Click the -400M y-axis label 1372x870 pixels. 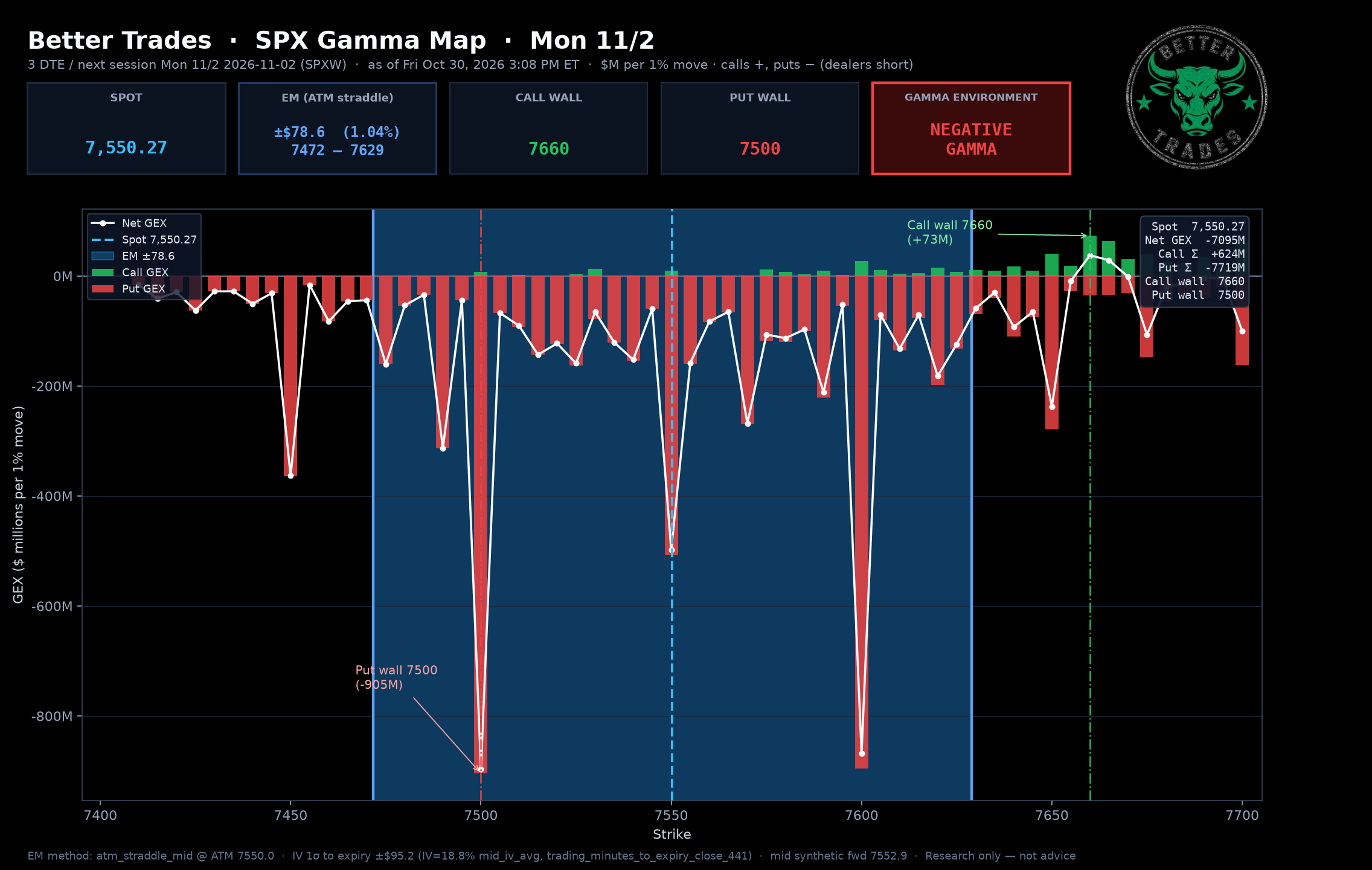click(52, 496)
